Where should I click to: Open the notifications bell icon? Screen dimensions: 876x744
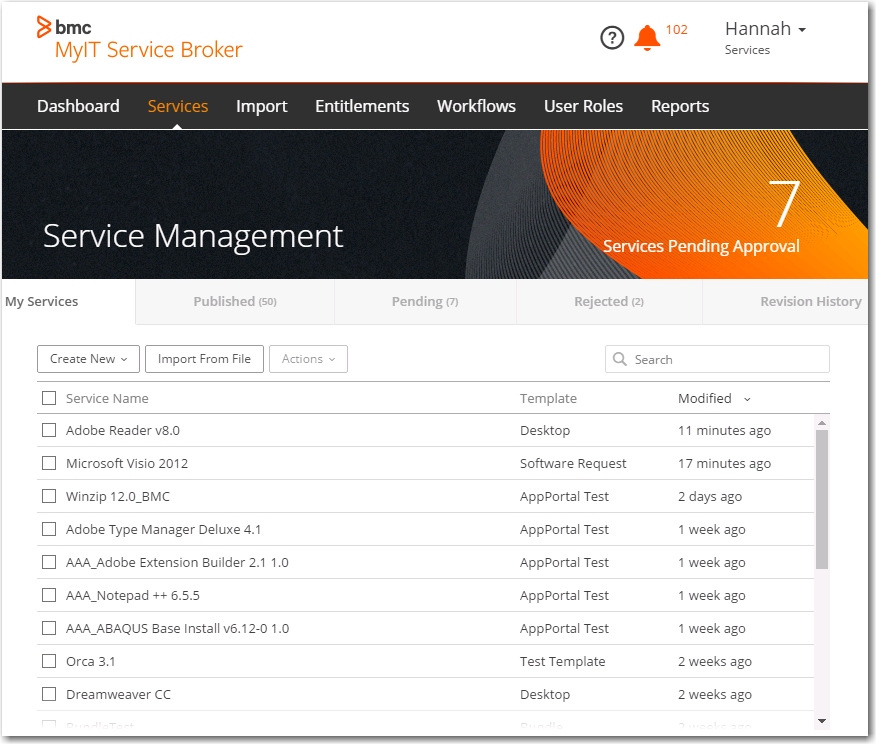[647, 38]
